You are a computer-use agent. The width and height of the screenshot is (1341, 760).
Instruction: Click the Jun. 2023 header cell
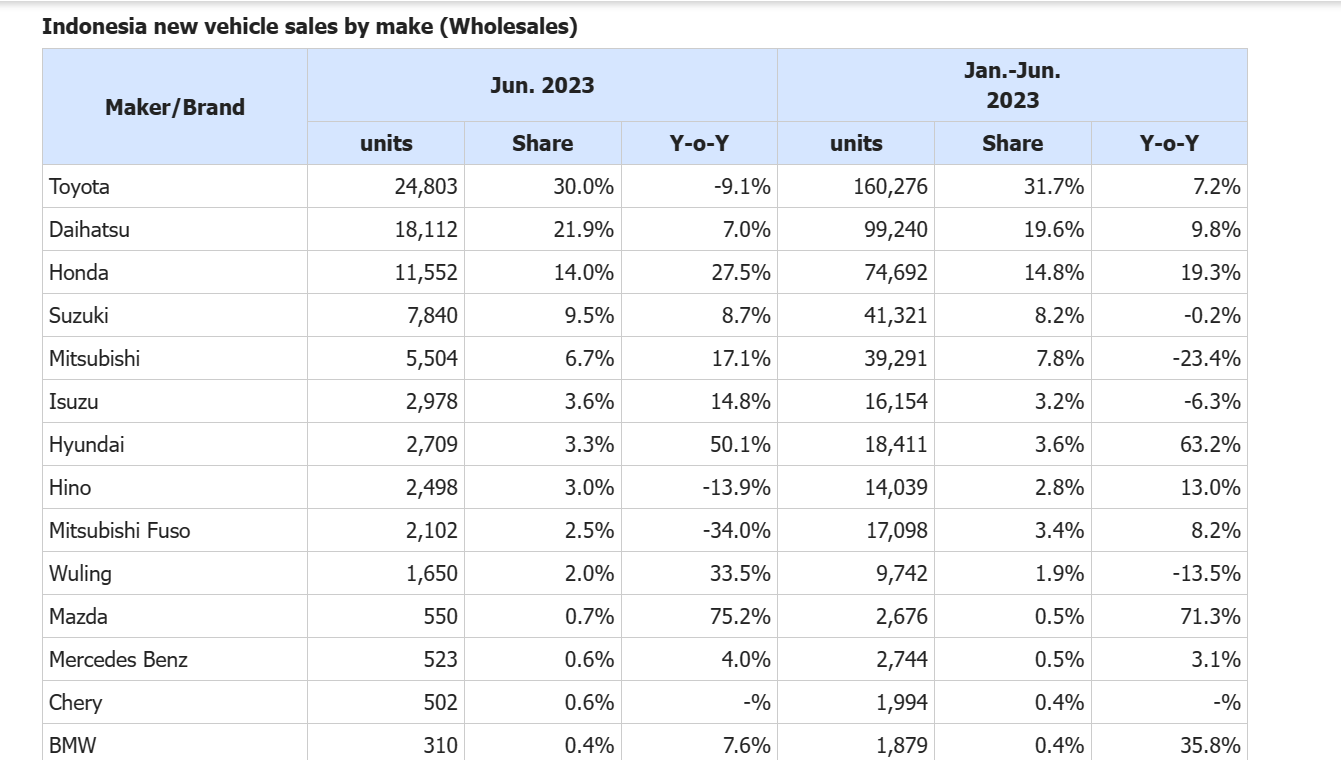[x=542, y=86]
